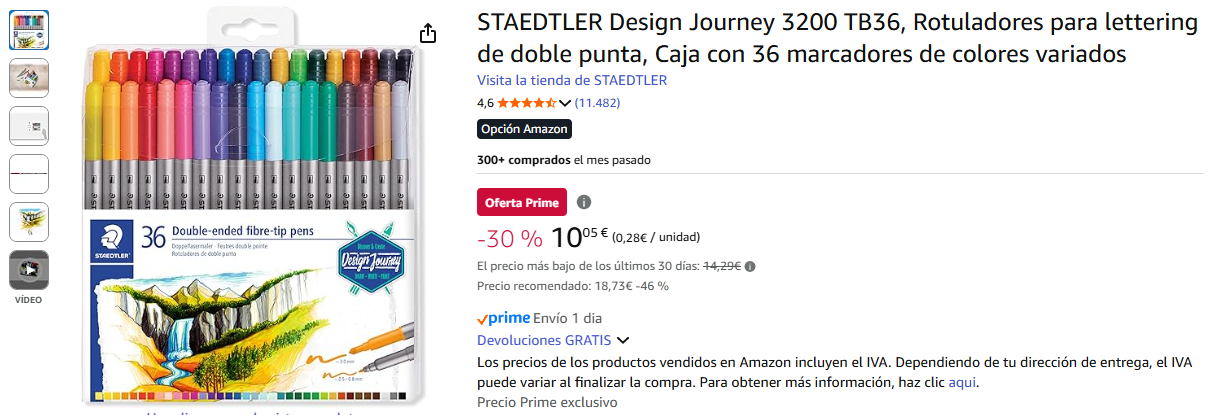Select the third product thumbnail

(x=29, y=126)
